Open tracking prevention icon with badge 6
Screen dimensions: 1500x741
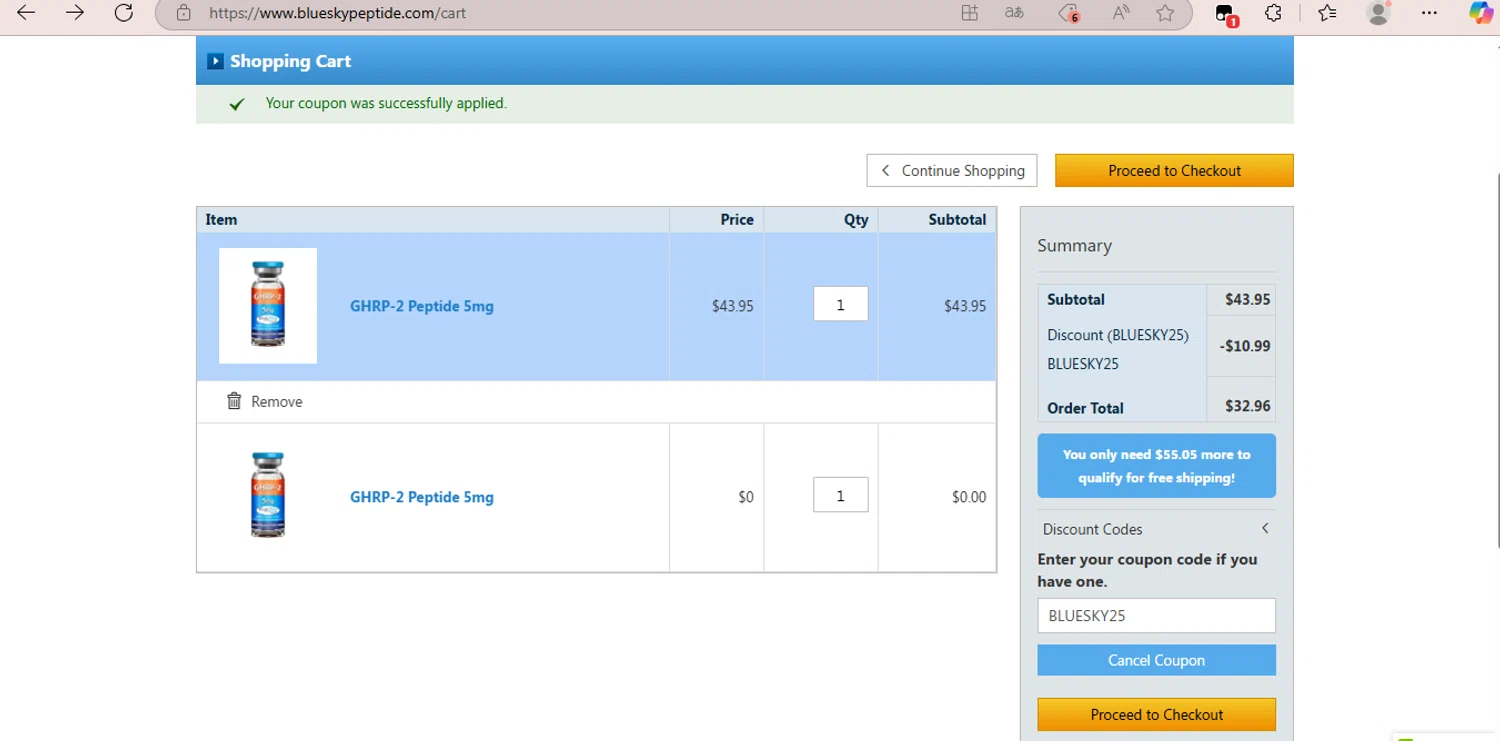click(x=1069, y=13)
